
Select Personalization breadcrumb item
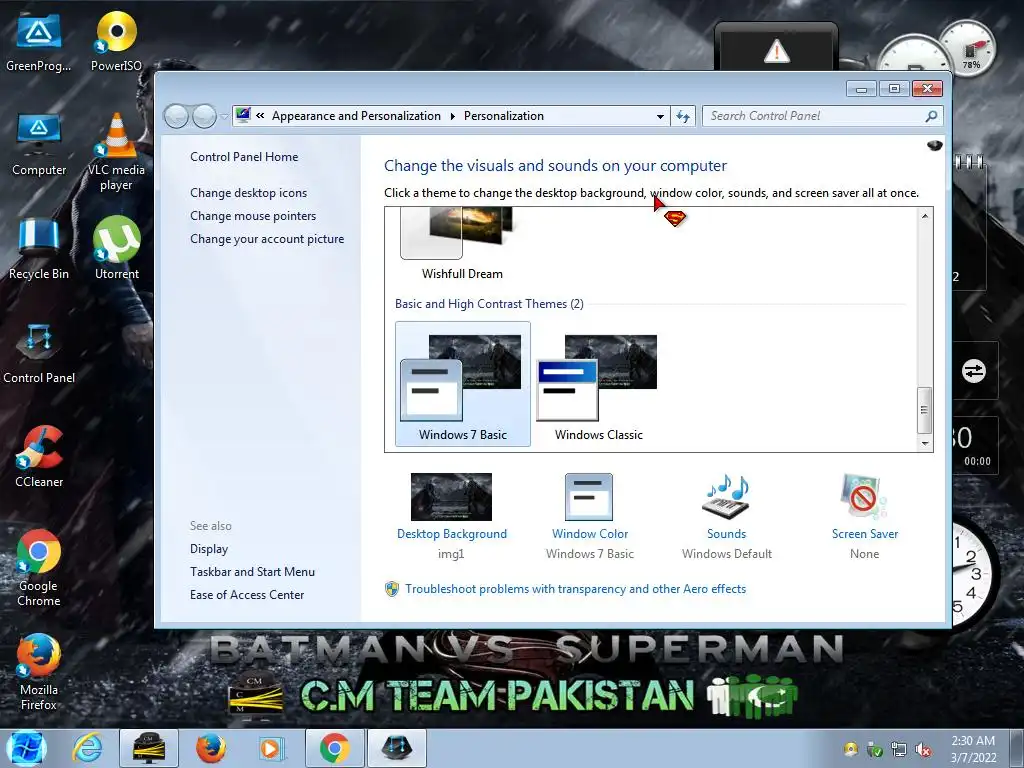coord(504,116)
